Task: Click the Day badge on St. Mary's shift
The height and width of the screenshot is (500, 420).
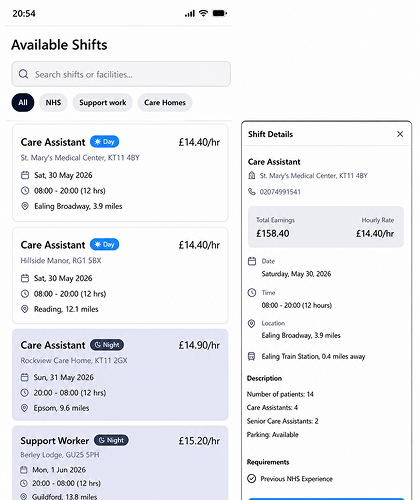Action: pyautogui.click(x=105, y=142)
